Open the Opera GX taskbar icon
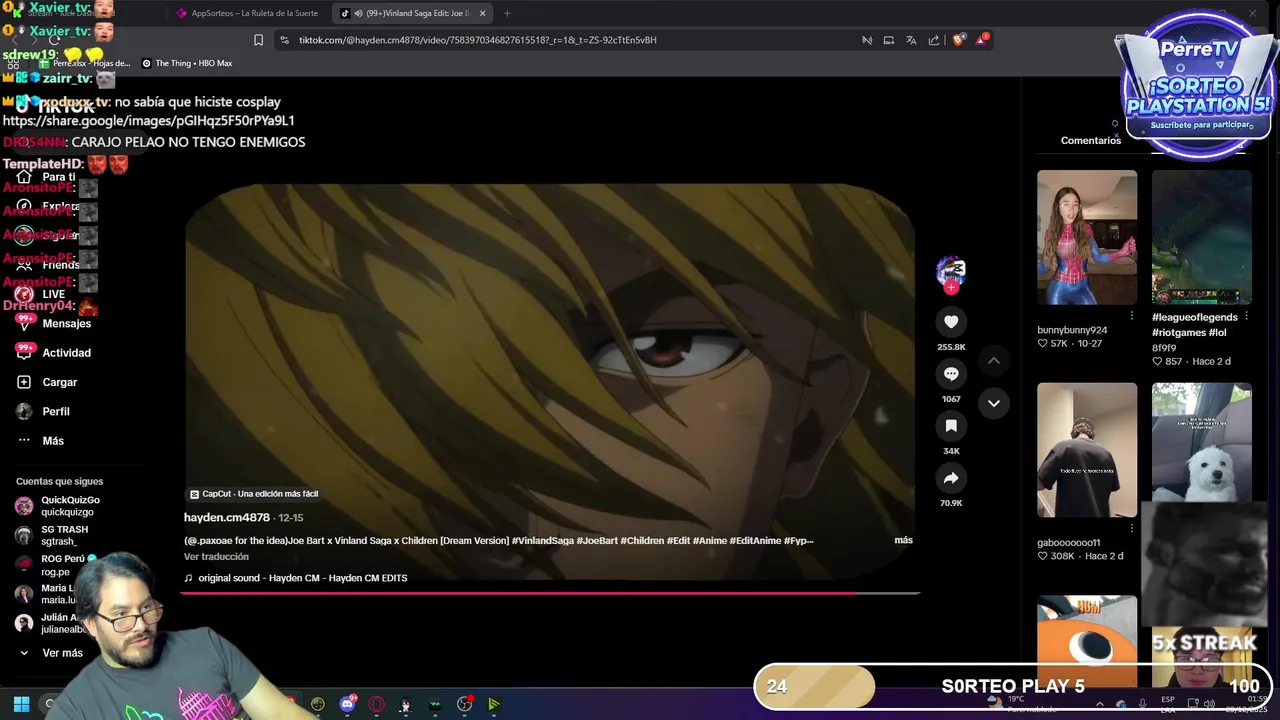This screenshot has width=1280, height=720. [377, 704]
